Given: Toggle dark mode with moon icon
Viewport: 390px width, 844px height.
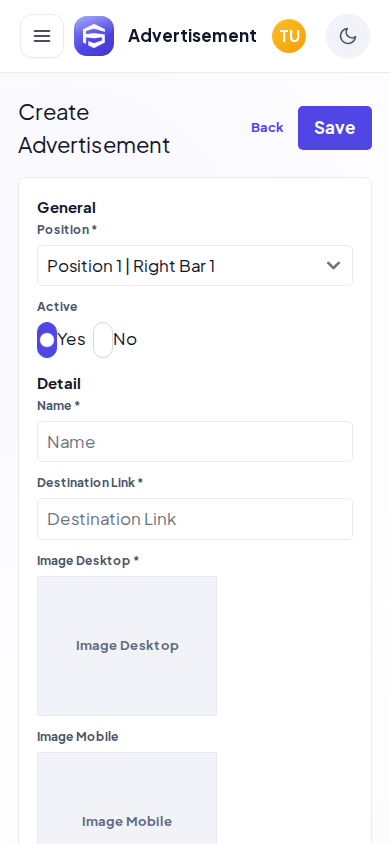Looking at the screenshot, I should 348,36.
